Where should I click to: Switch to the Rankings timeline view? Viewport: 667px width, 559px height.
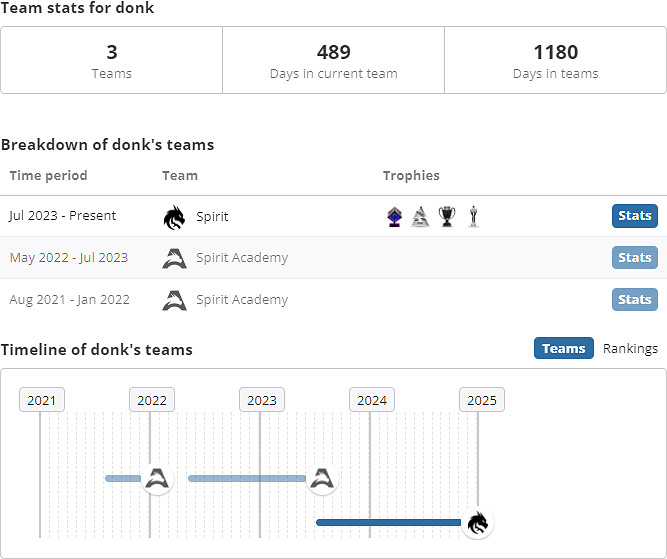click(x=630, y=348)
